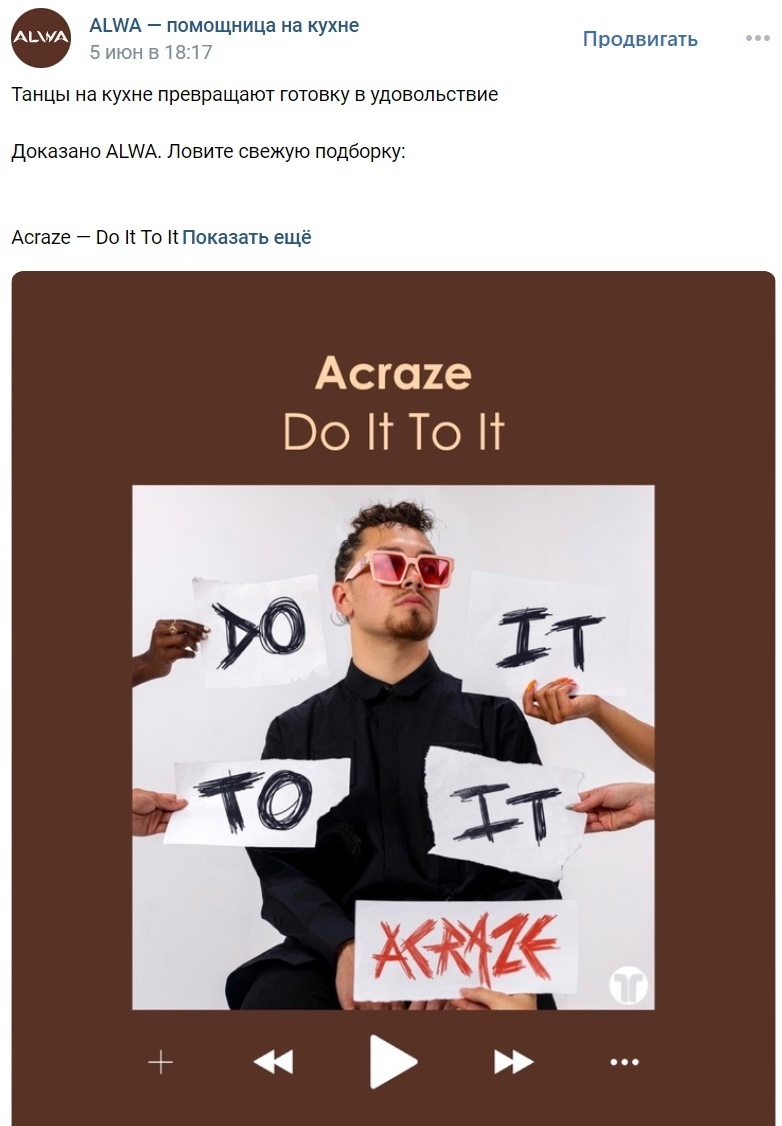Open the ALWA — помощница на кухне page
The width and height of the screenshot is (782, 1126).
coord(224,25)
